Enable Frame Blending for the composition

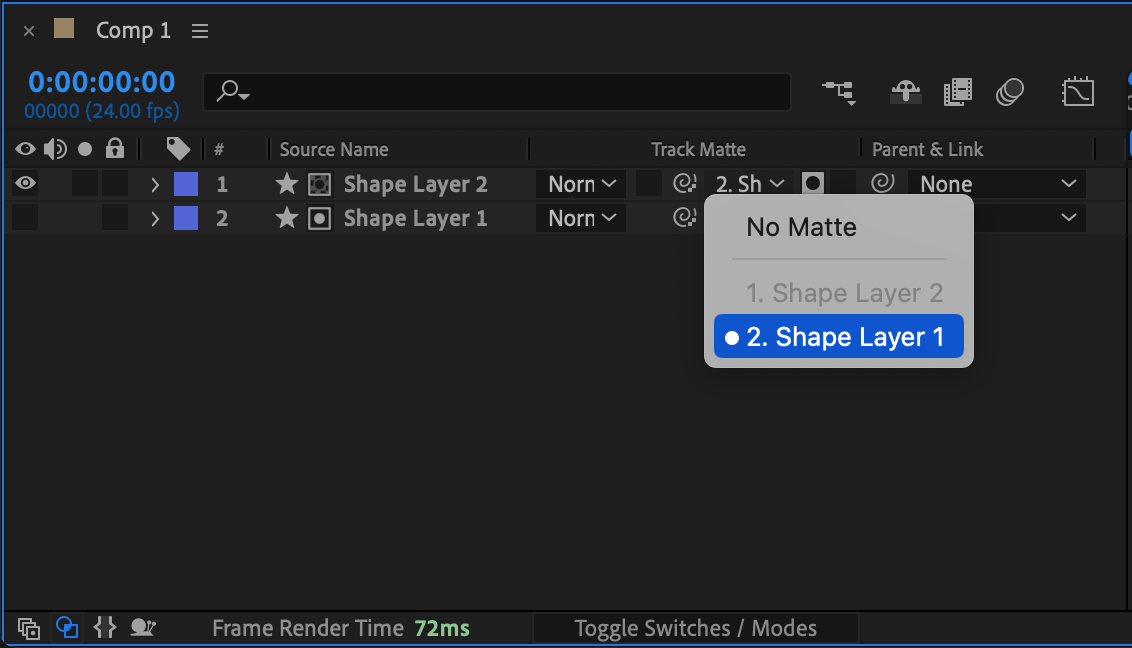pos(957,93)
